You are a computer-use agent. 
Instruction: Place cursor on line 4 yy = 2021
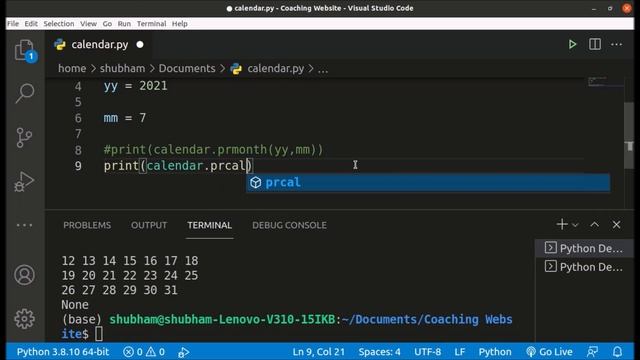(x=136, y=86)
